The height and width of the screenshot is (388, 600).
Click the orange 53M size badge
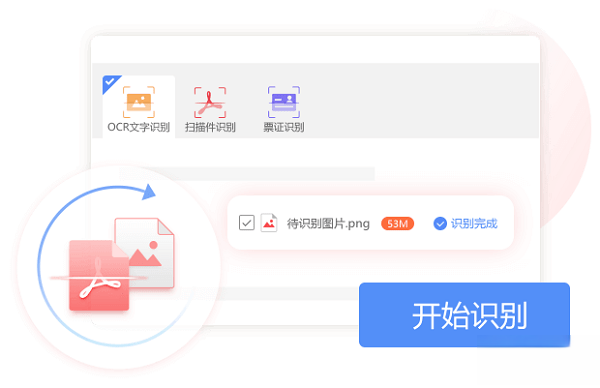[398, 223]
